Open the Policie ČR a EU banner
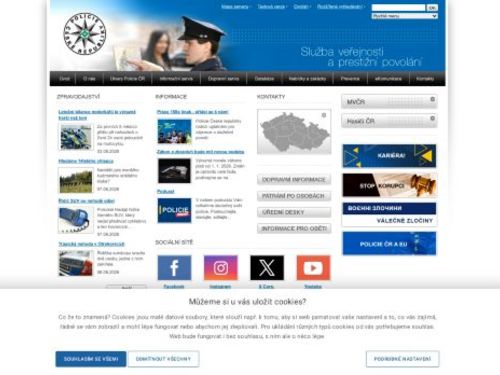 click(389, 243)
